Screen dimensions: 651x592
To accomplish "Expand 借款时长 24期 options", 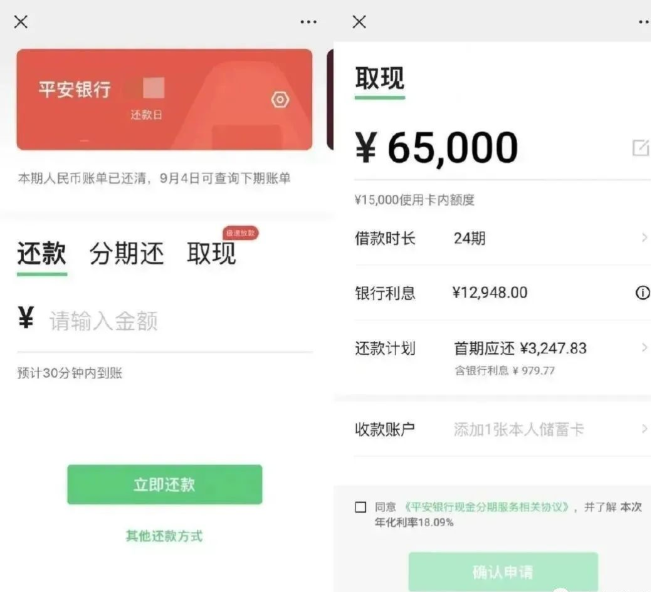I will 502,238.
